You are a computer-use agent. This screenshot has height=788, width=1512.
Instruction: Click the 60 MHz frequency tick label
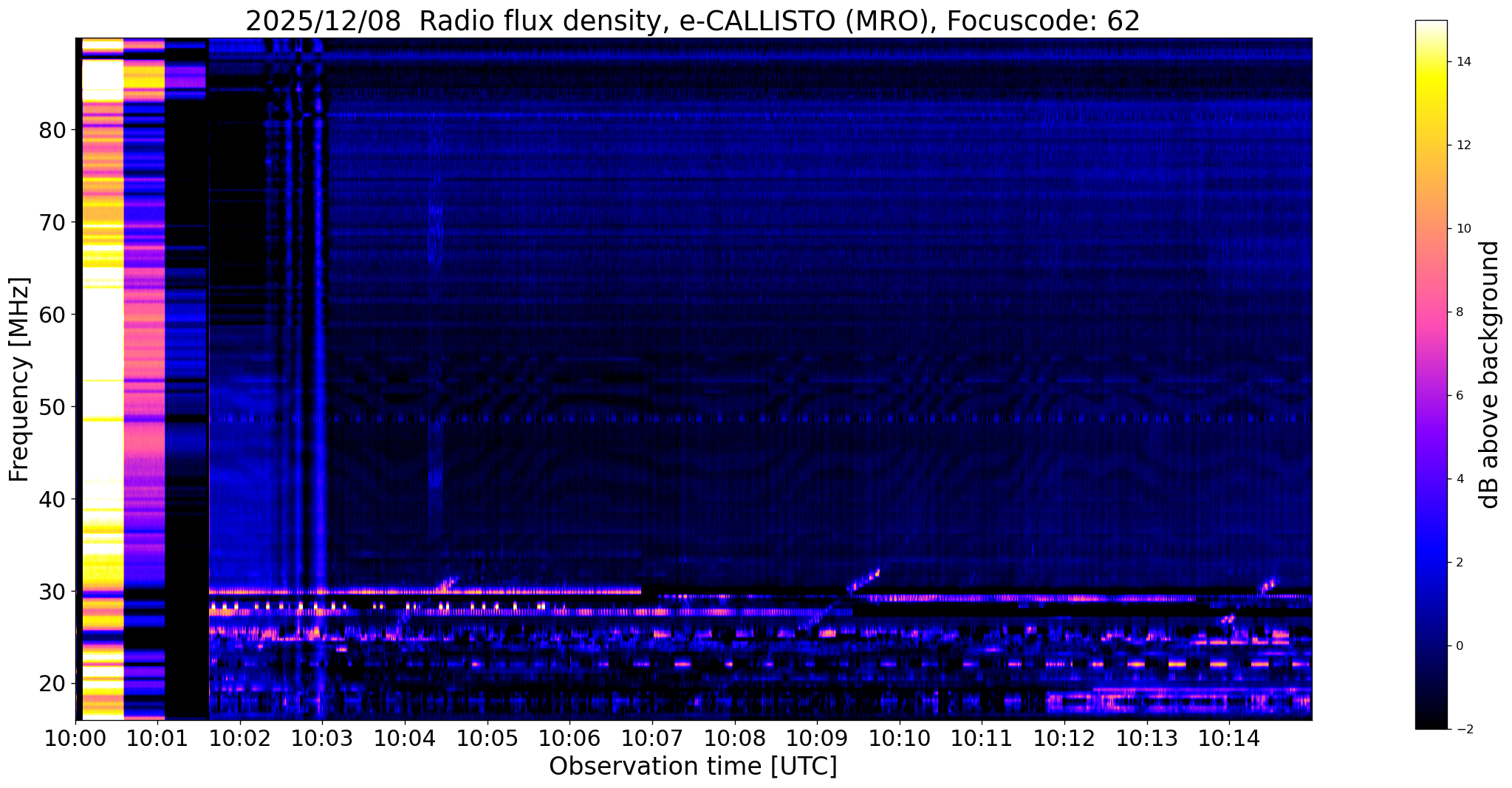pyautogui.click(x=52, y=315)
